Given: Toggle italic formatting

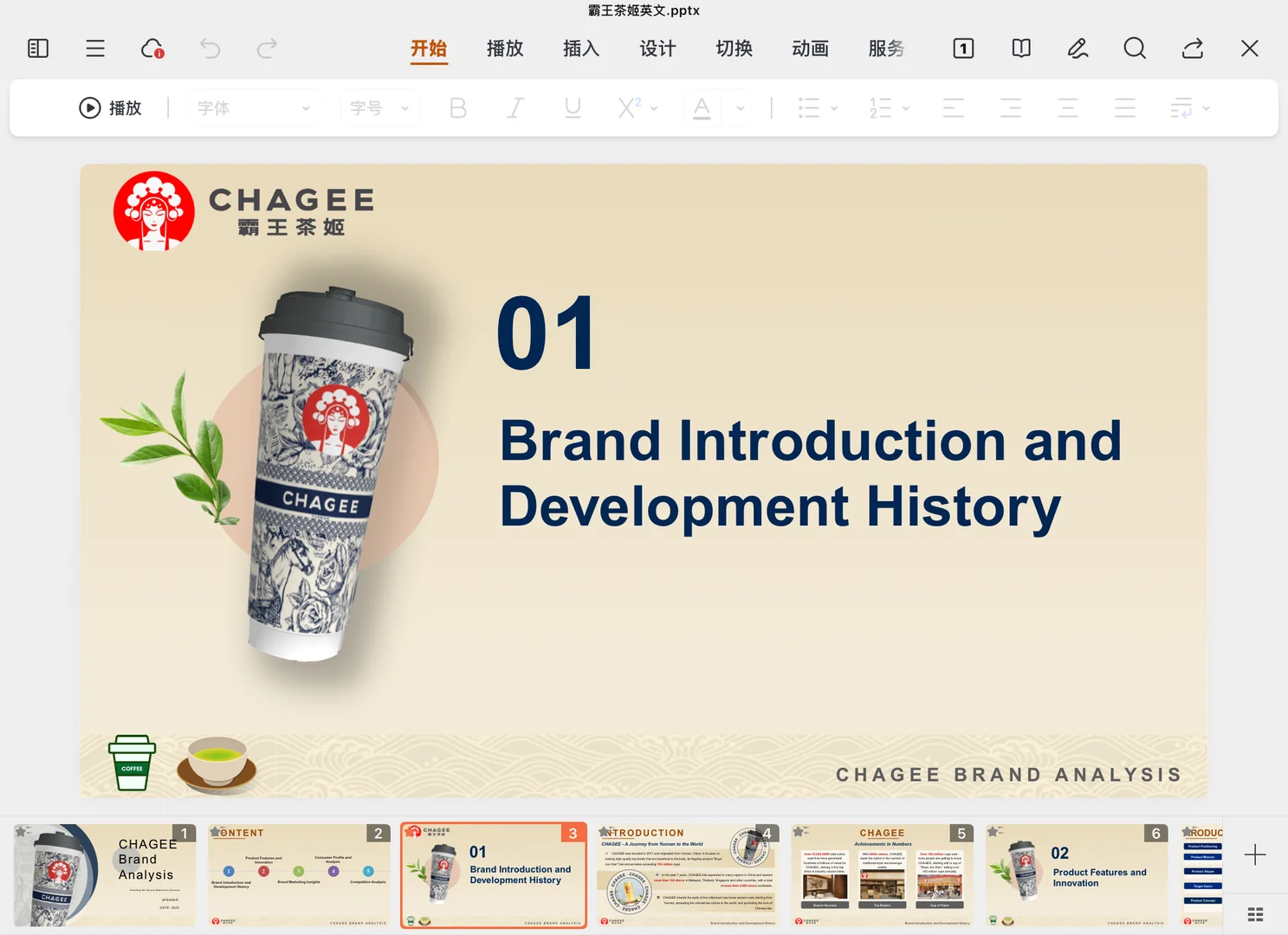Looking at the screenshot, I should pyautogui.click(x=515, y=108).
